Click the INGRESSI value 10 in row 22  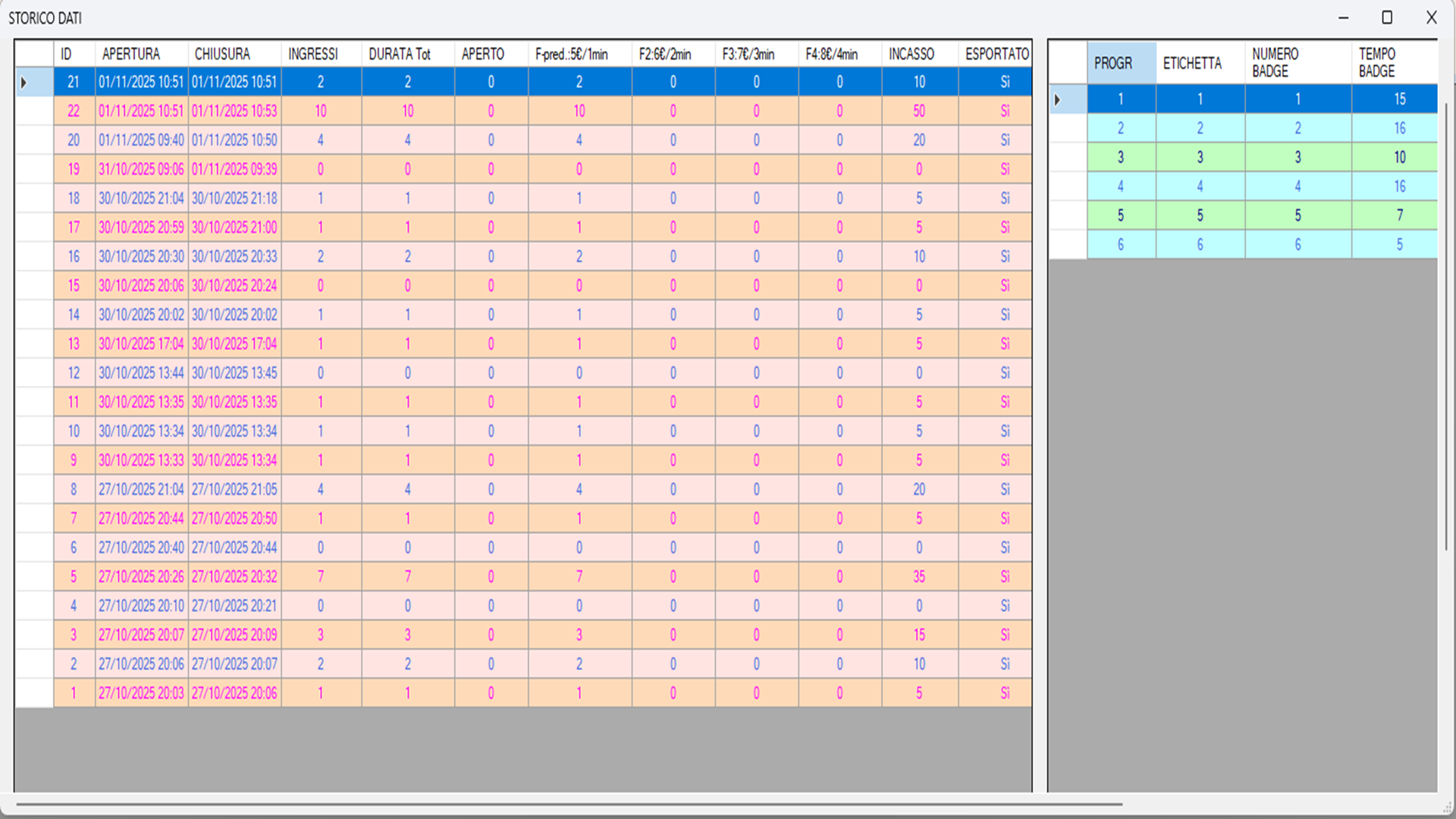[x=321, y=111]
